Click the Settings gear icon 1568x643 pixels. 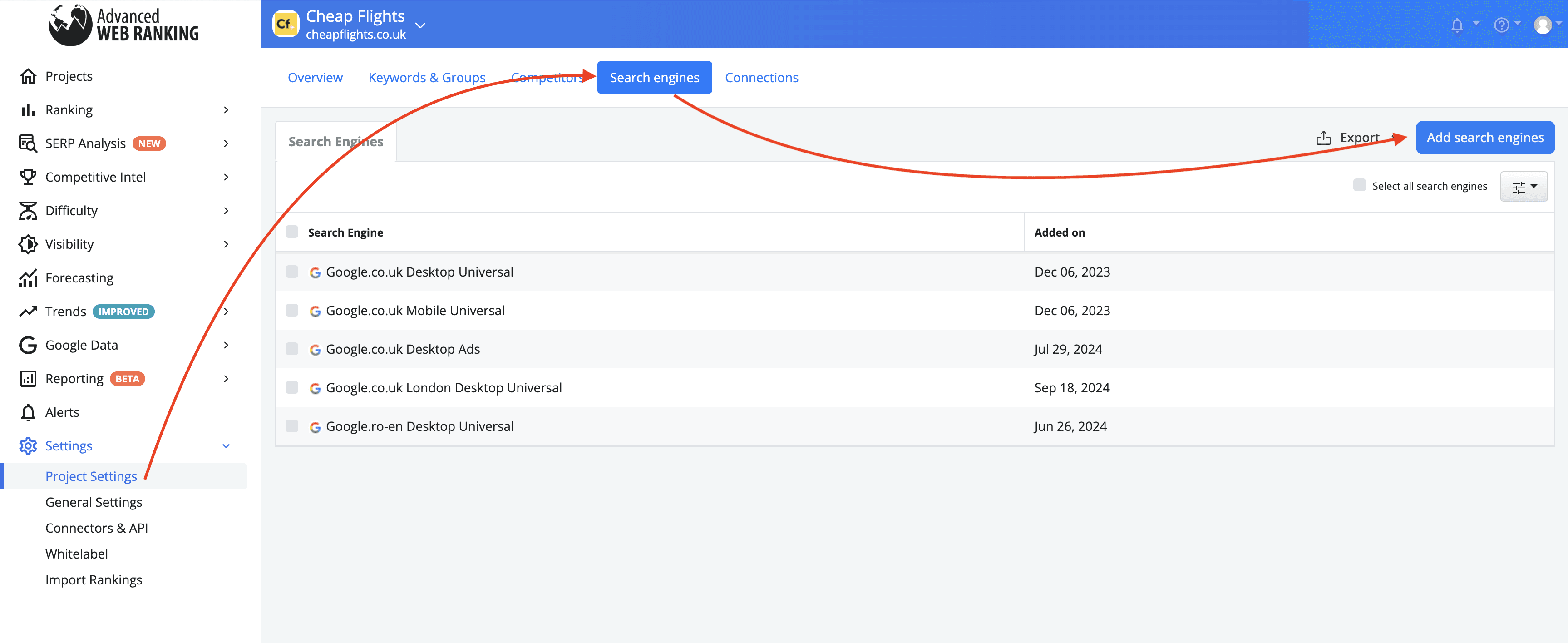point(28,446)
